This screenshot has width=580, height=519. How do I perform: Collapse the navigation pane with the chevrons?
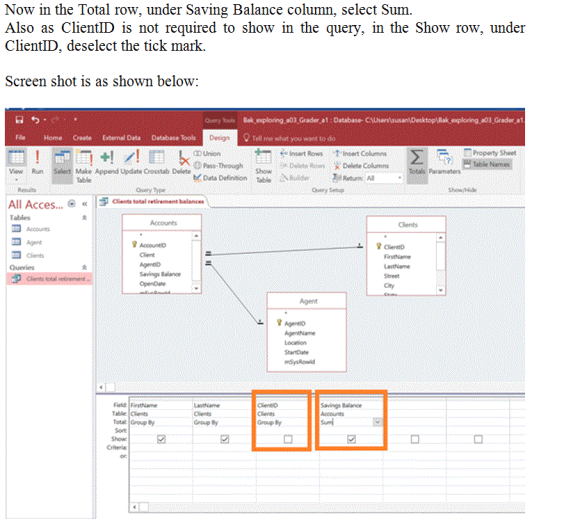coord(84,204)
